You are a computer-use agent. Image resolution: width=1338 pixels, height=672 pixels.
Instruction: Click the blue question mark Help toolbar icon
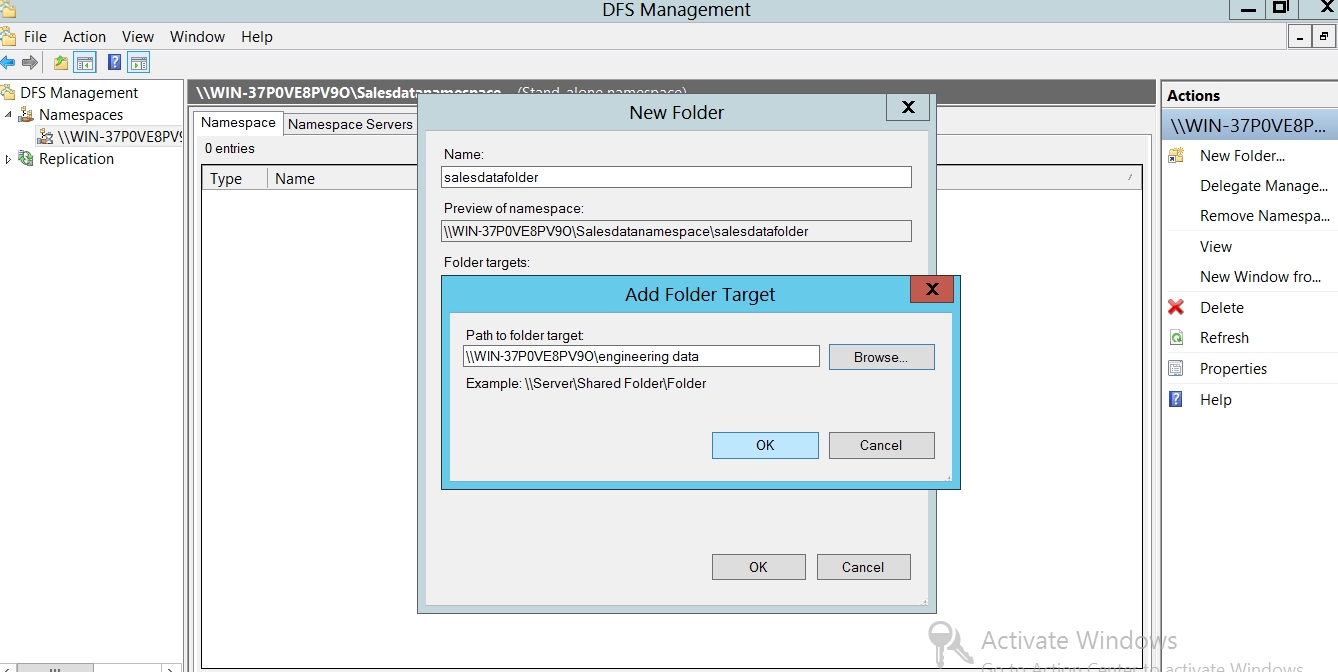click(x=114, y=63)
